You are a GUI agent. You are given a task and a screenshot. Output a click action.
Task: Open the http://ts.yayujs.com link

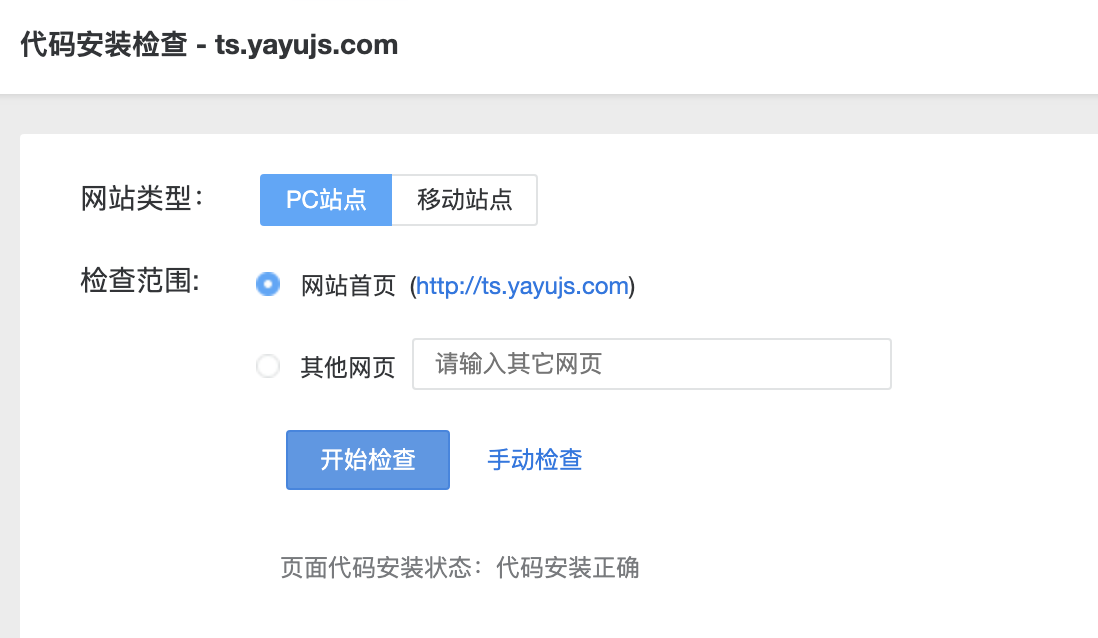click(522, 286)
